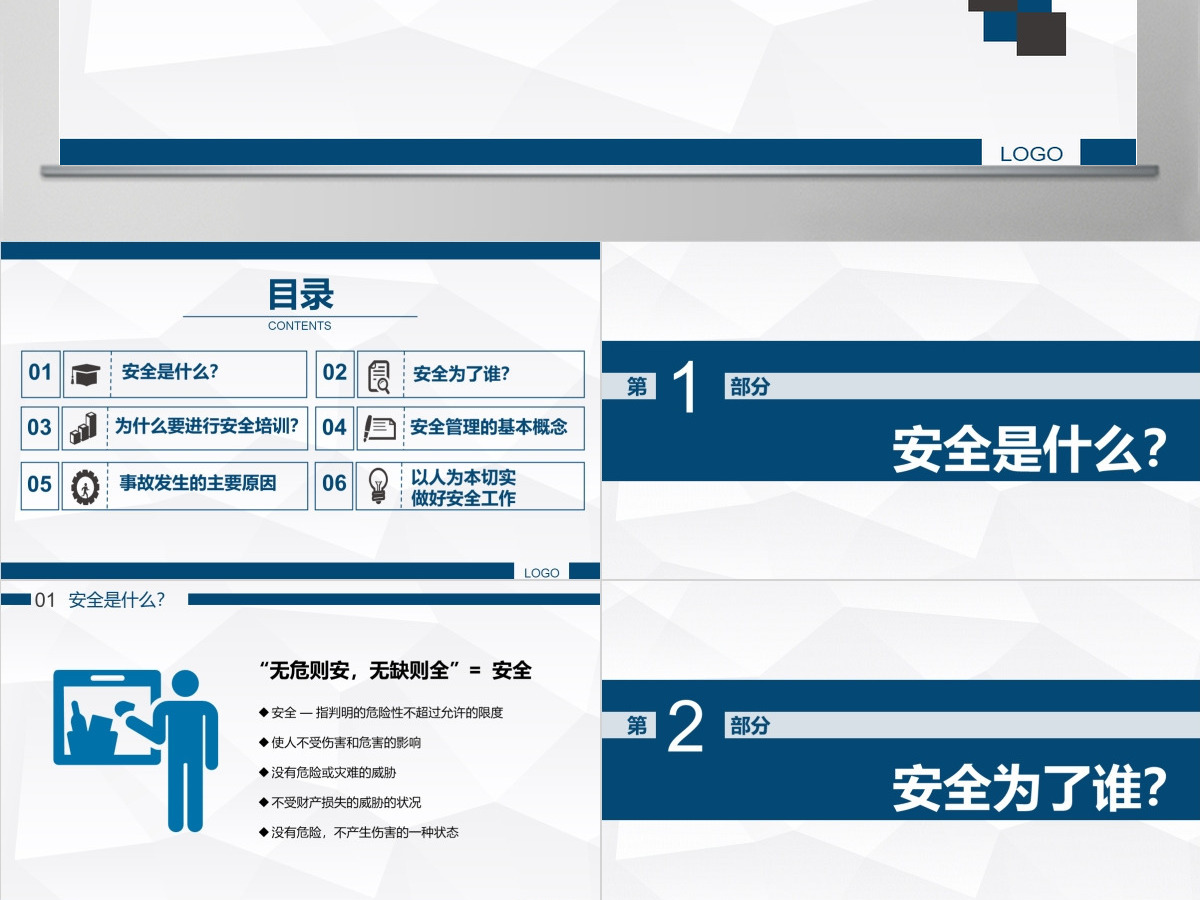This screenshot has width=1200, height=900.
Task: Click bullet 没有危险，不产生伤害的一种状态
Action: [x=358, y=832]
